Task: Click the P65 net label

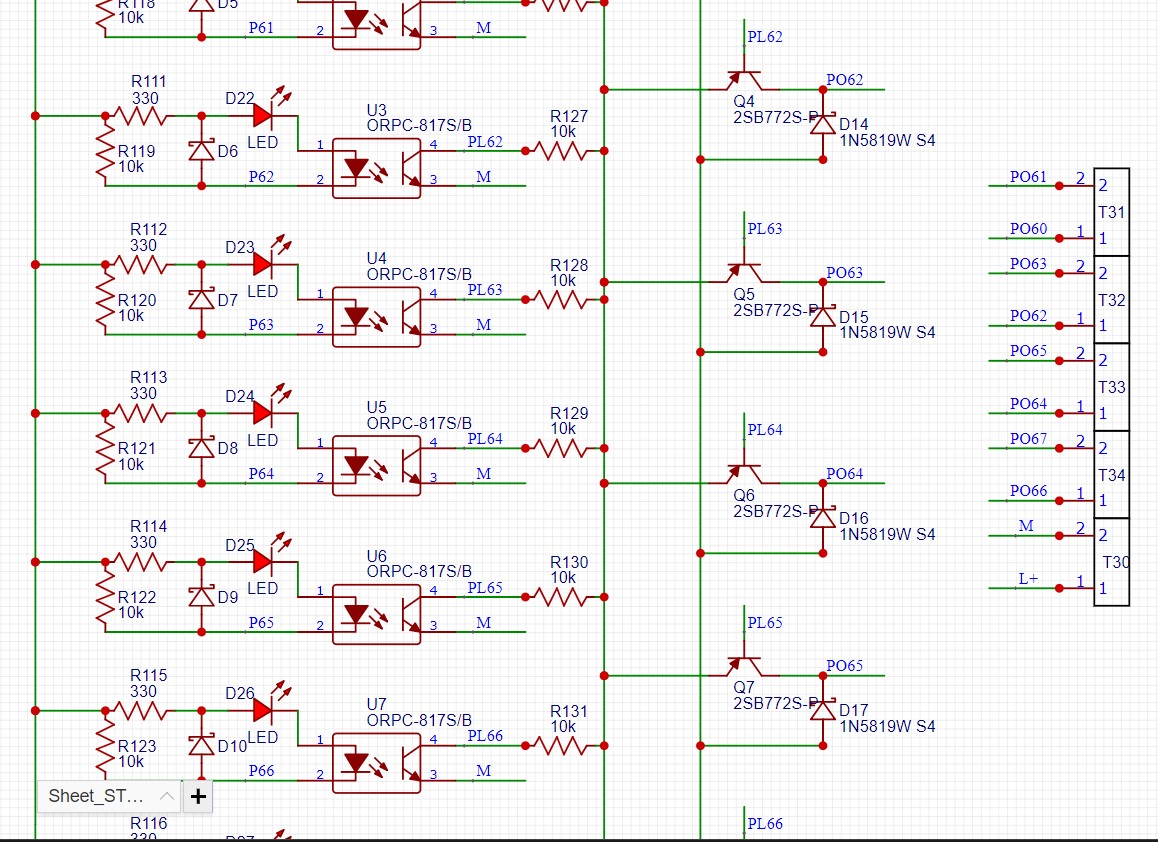Action: (261, 623)
